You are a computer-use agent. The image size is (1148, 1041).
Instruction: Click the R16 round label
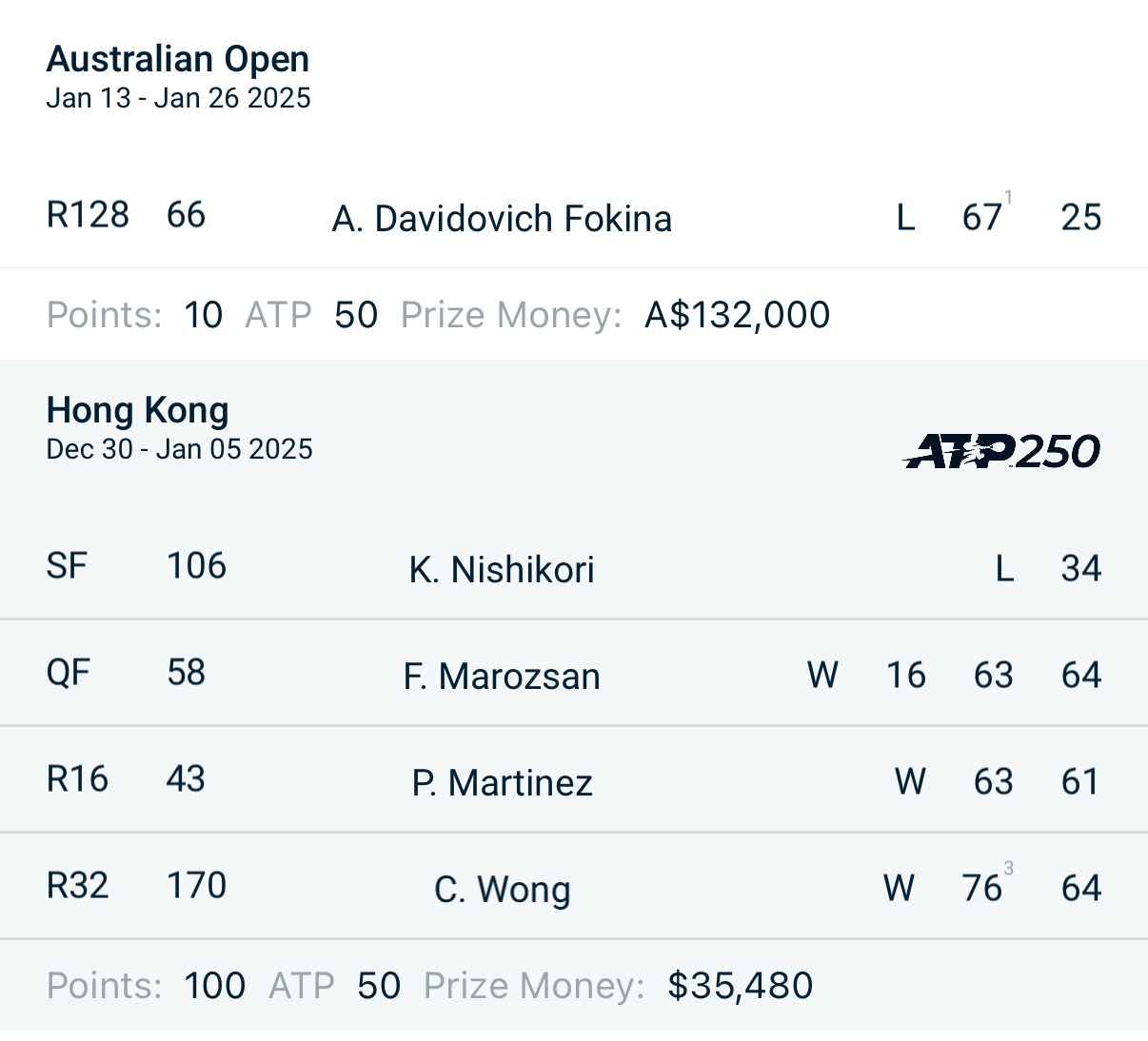[77, 779]
